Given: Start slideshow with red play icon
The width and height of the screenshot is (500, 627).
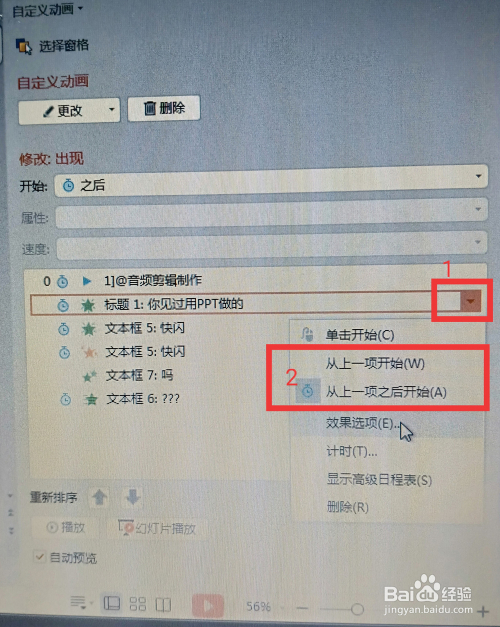Looking at the screenshot, I should [x=208, y=605].
